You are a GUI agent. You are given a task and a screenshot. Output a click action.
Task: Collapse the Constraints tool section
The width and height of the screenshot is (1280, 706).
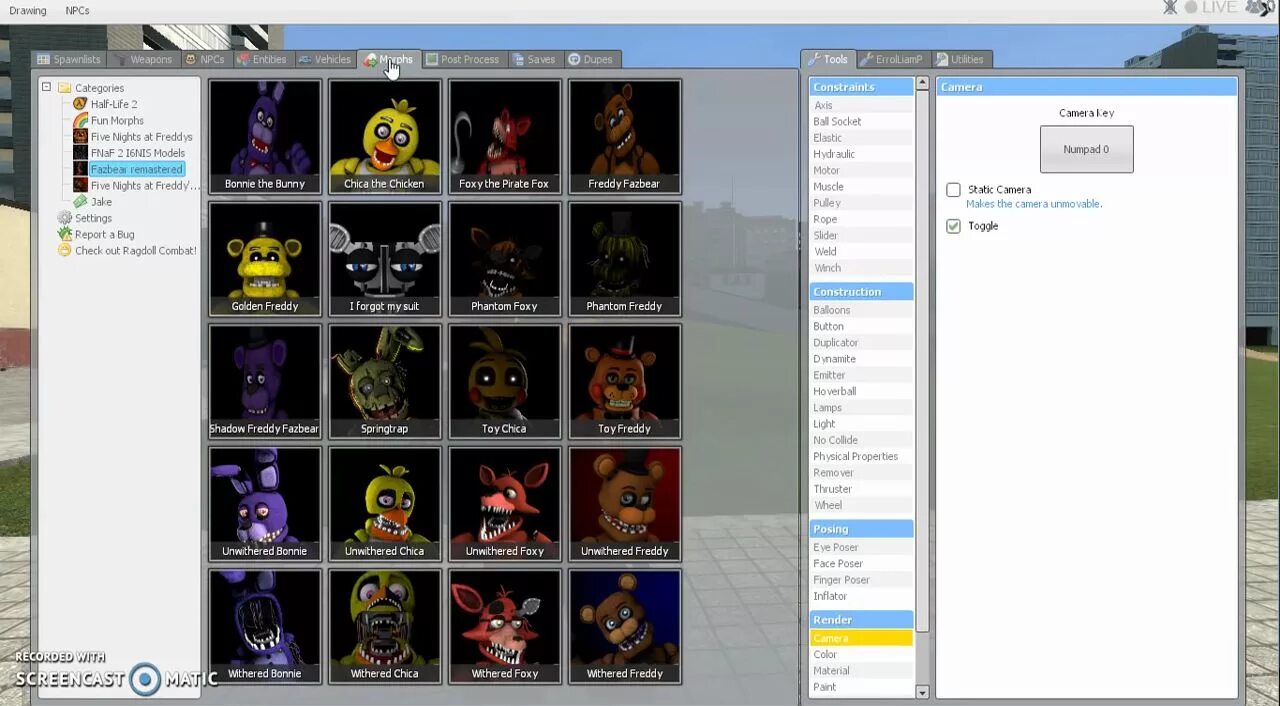[x=861, y=87]
